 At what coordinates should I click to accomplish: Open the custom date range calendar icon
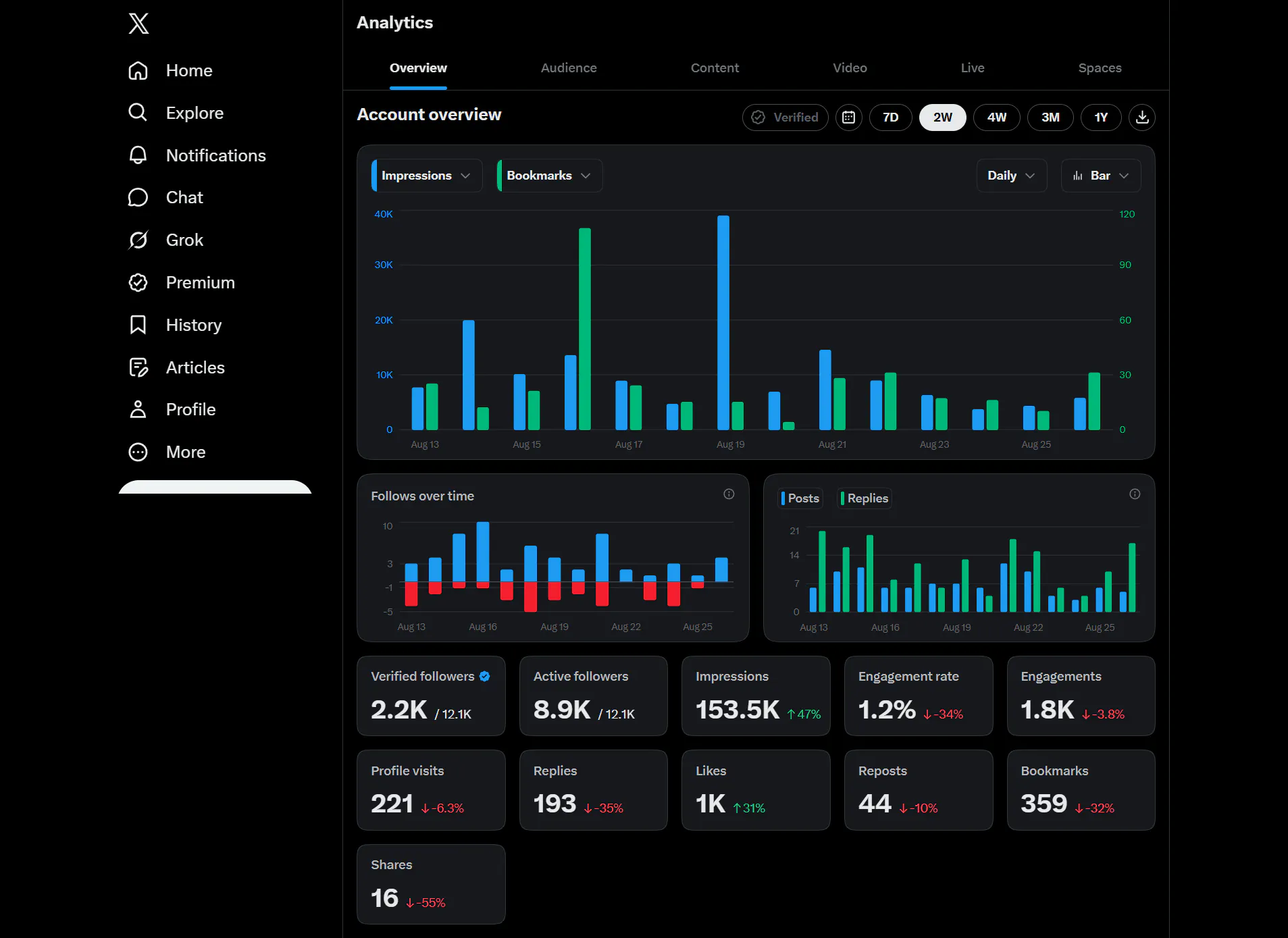848,118
